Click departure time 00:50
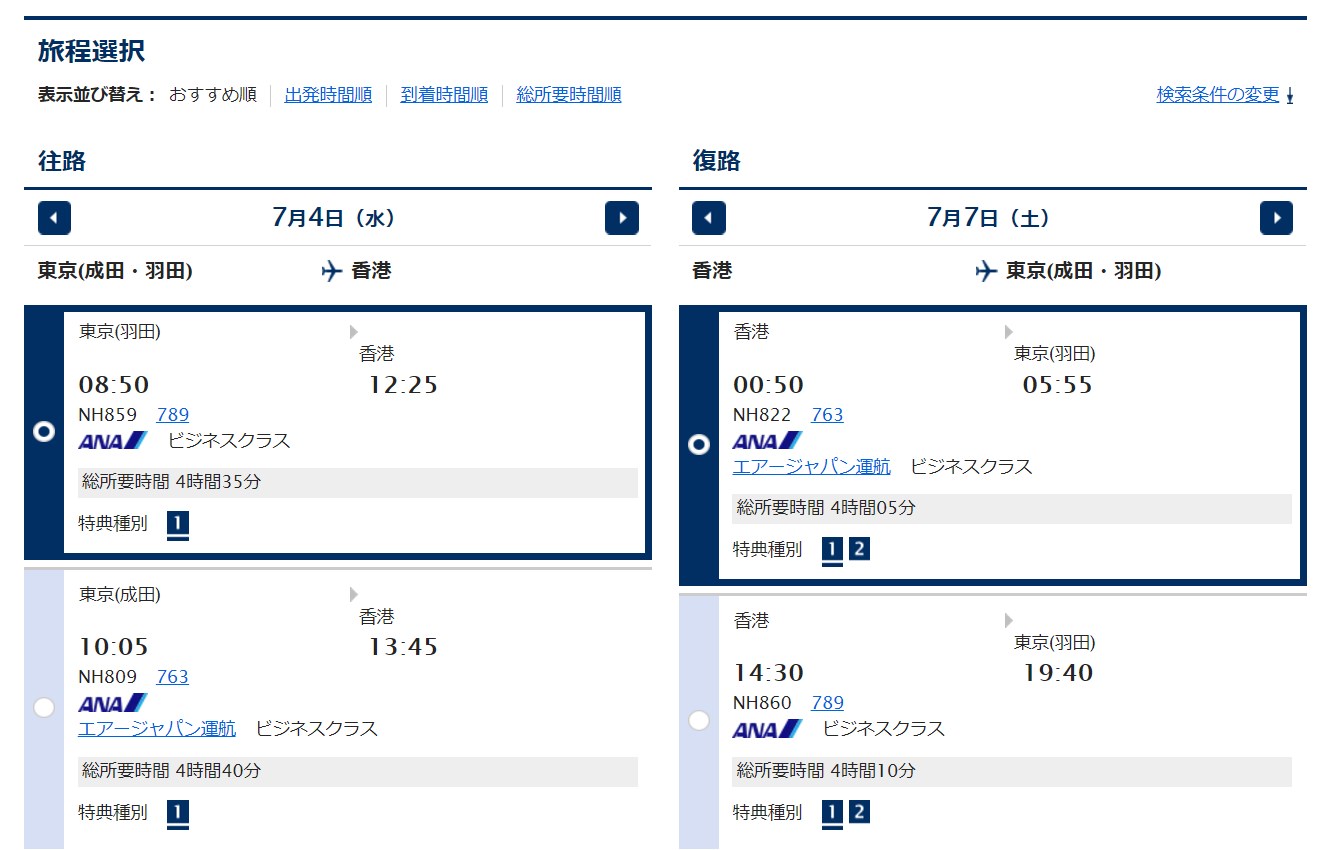 [769, 385]
